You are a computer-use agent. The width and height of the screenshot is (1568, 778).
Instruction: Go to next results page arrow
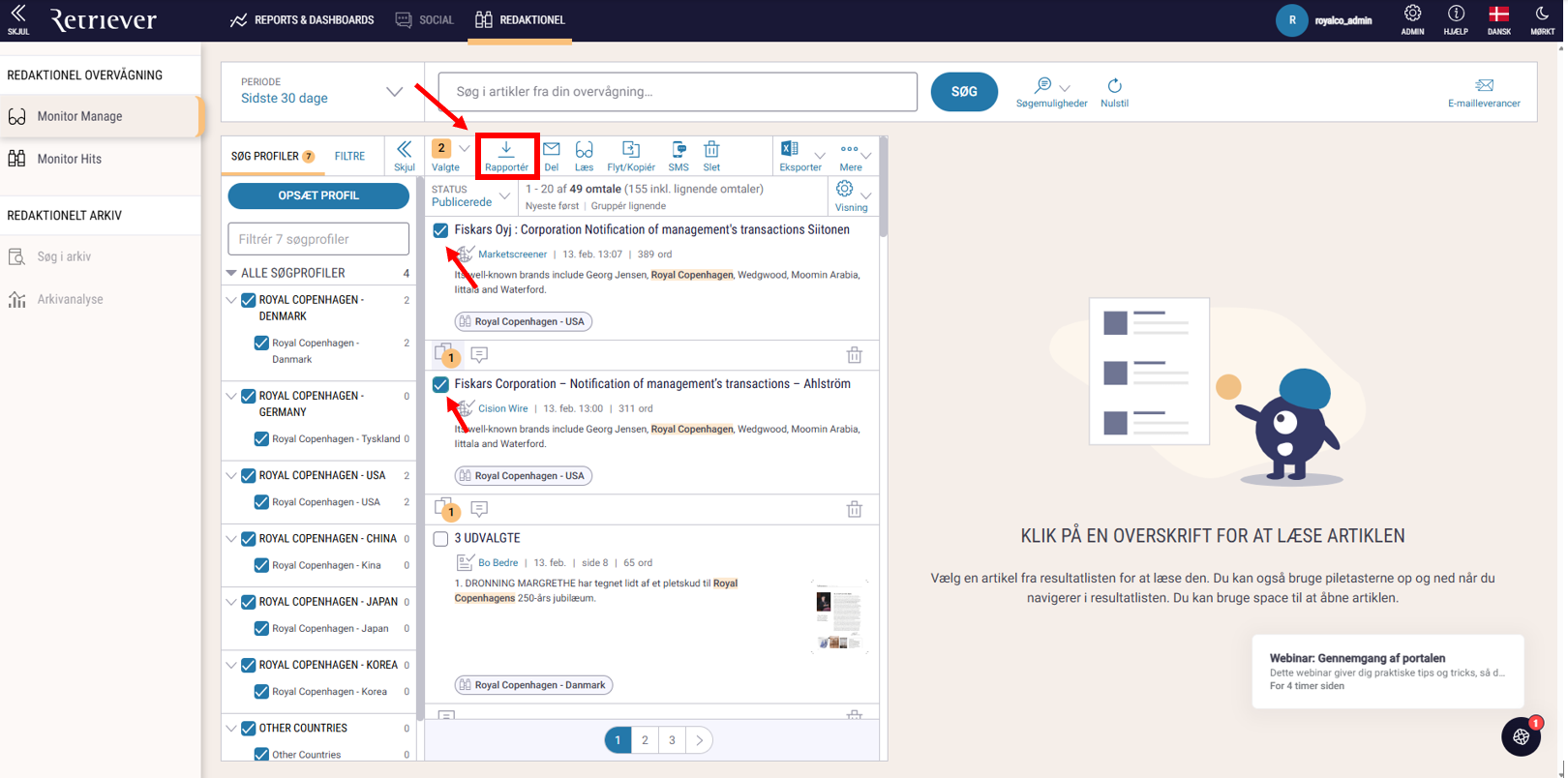click(699, 740)
